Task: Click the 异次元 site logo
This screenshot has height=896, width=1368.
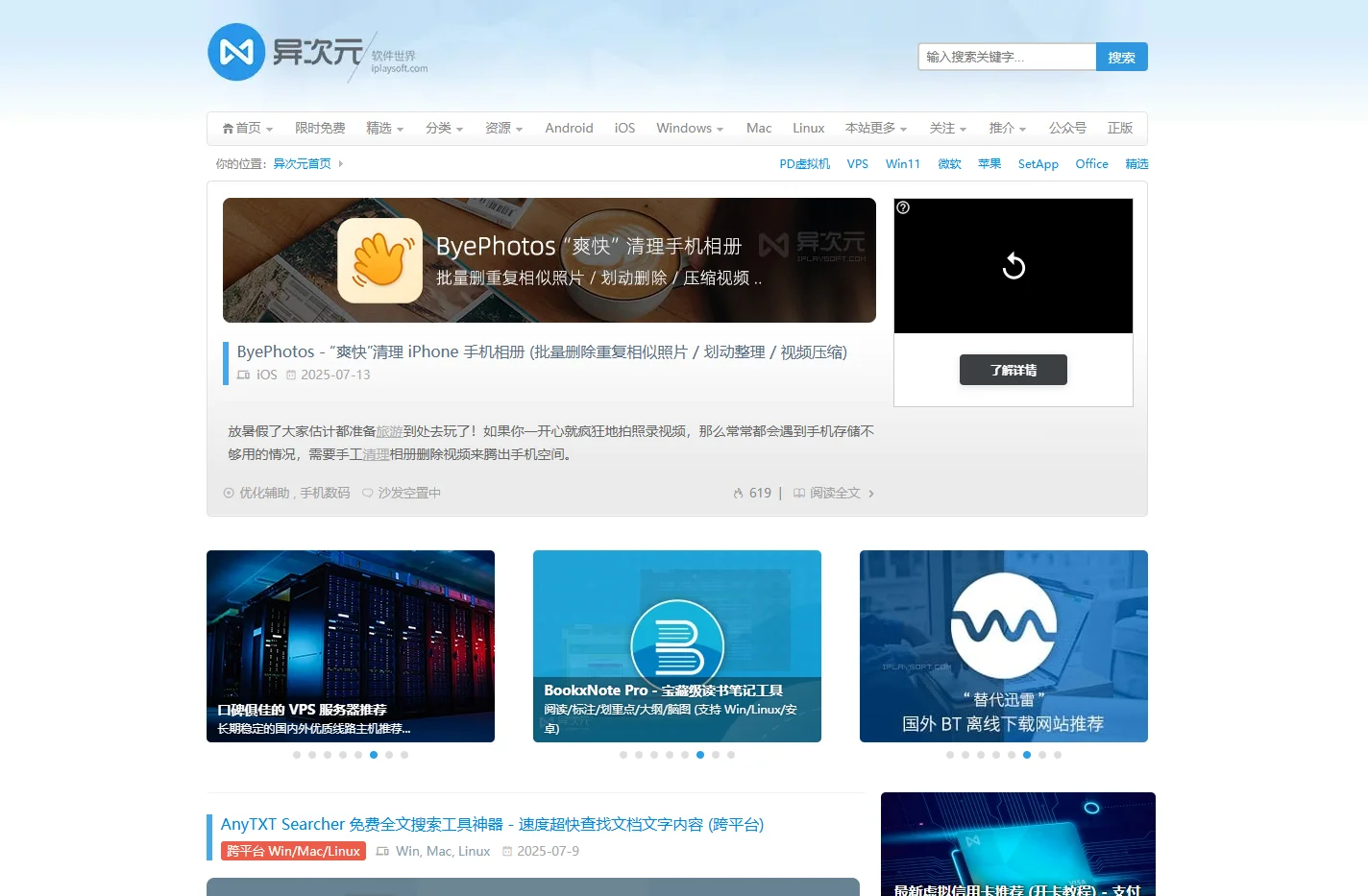Action: point(317,53)
